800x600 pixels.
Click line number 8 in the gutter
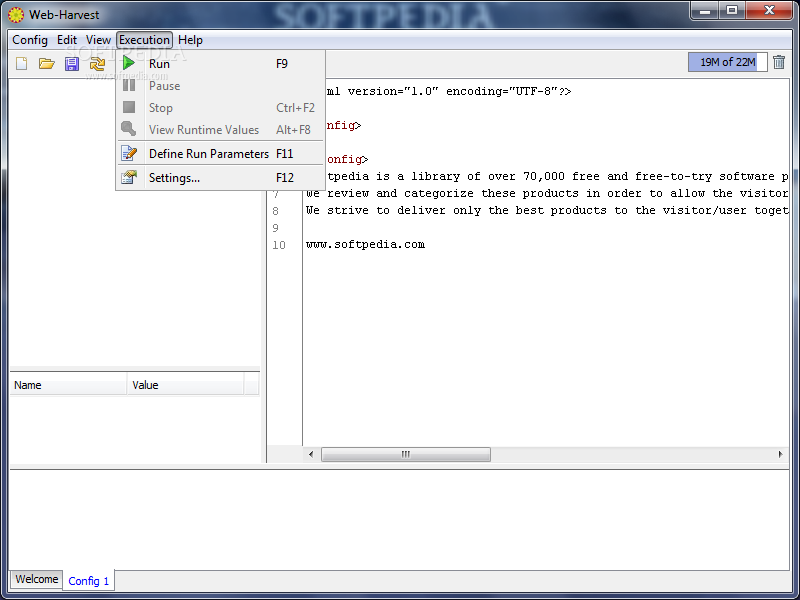(276, 211)
